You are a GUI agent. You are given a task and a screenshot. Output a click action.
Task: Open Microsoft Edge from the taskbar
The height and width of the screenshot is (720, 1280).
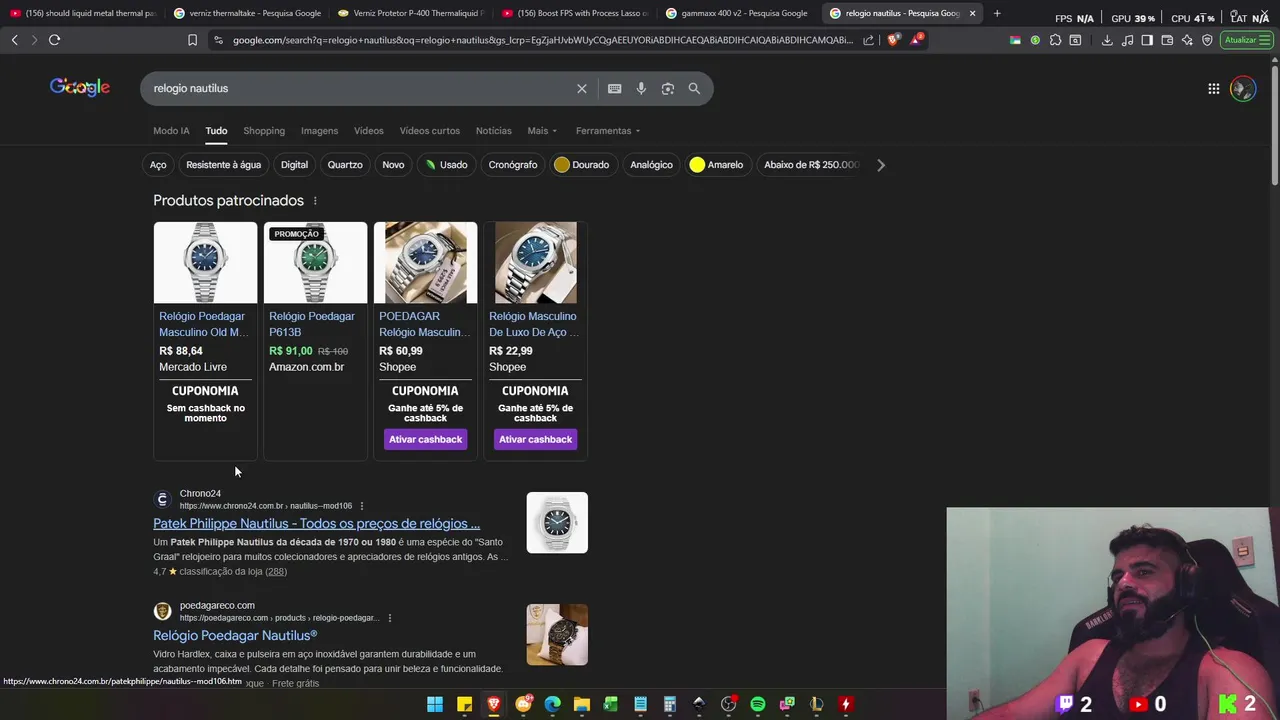(552, 704)
